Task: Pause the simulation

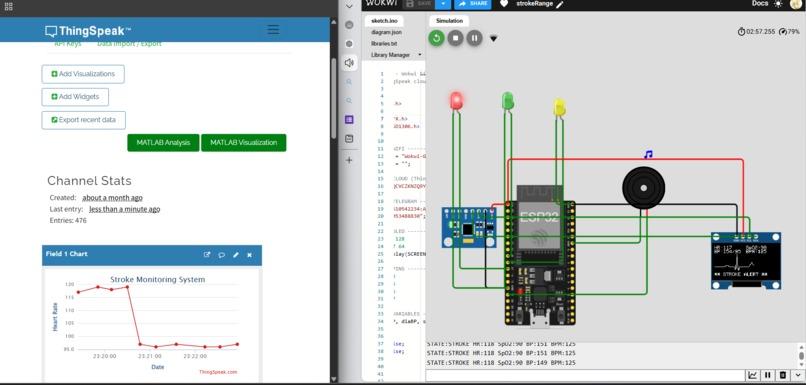Action: [x=474, y=38]
